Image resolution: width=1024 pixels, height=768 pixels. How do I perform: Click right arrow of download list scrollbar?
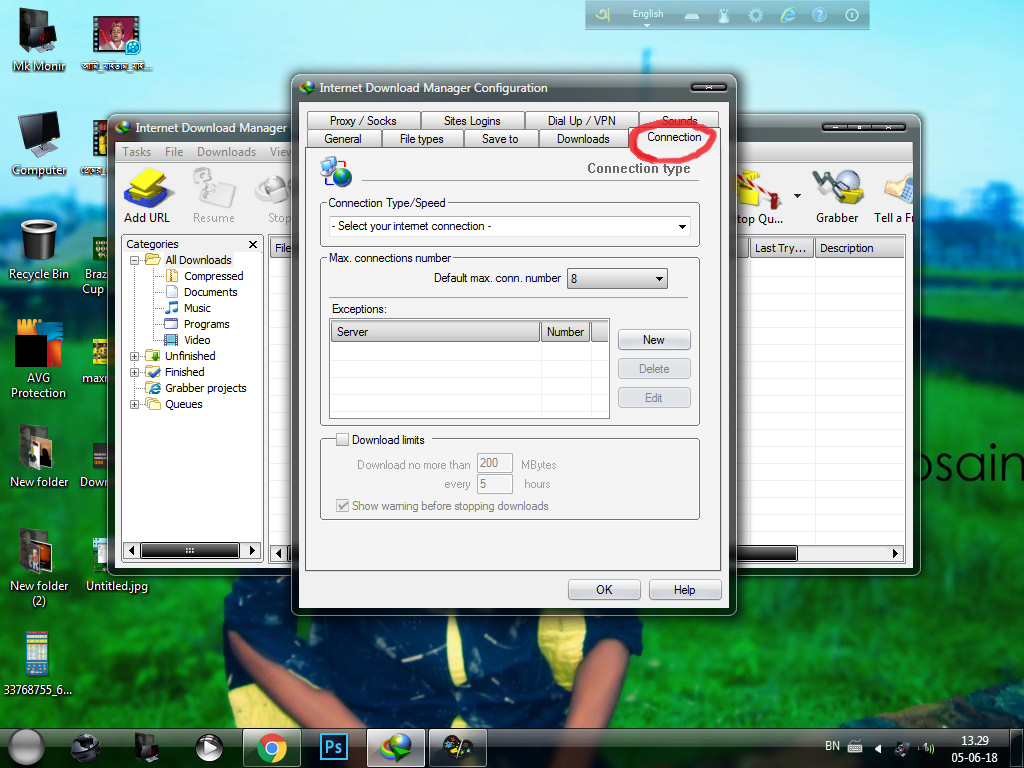(x=895, y=554)
